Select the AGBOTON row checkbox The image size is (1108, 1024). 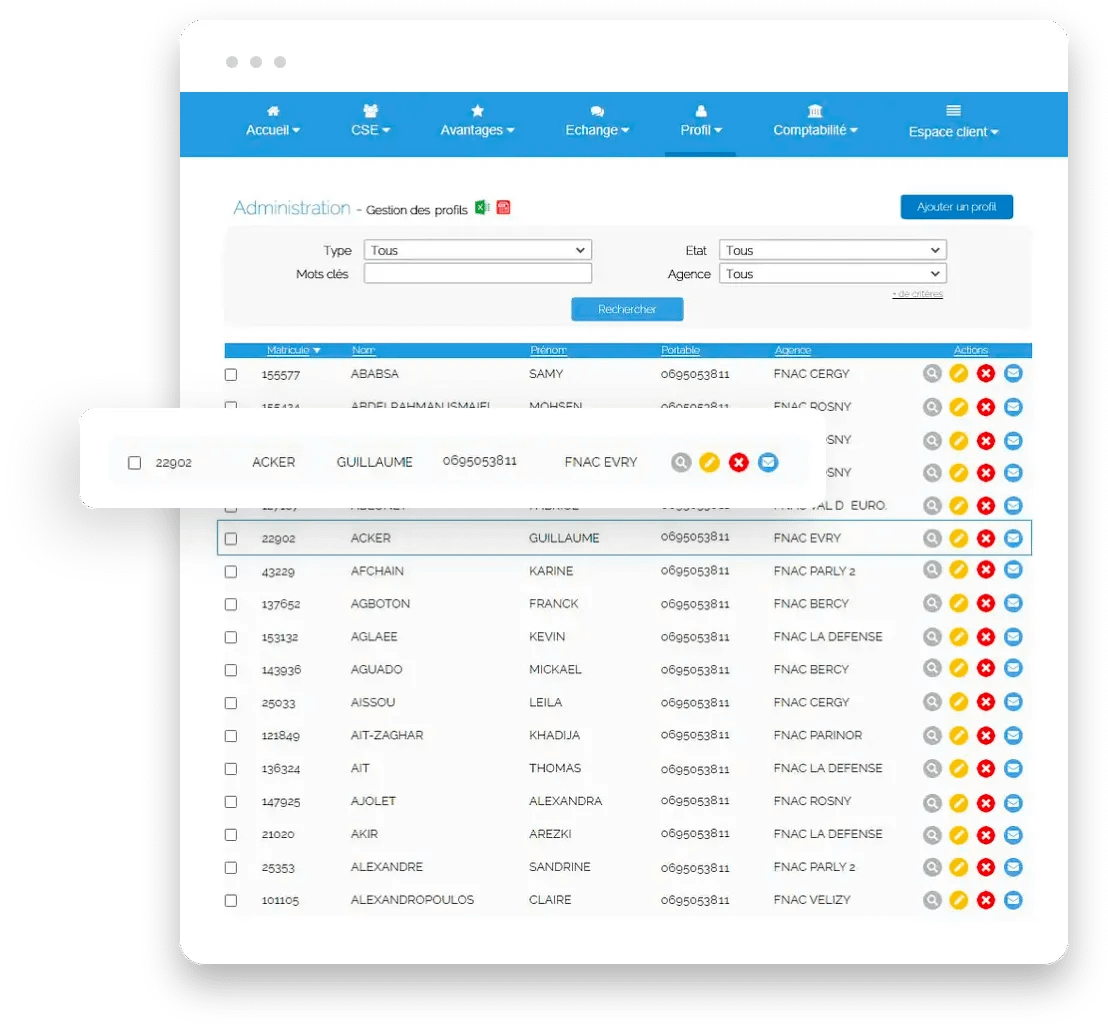(231, 604)
